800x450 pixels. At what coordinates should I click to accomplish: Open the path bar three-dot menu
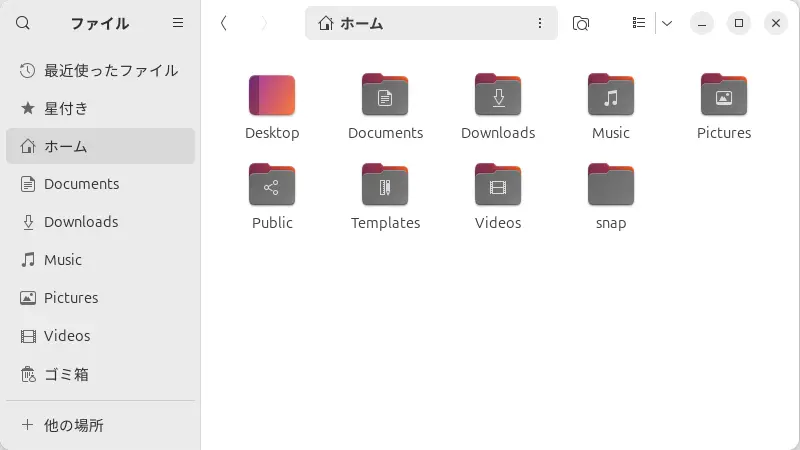point(540,23)
